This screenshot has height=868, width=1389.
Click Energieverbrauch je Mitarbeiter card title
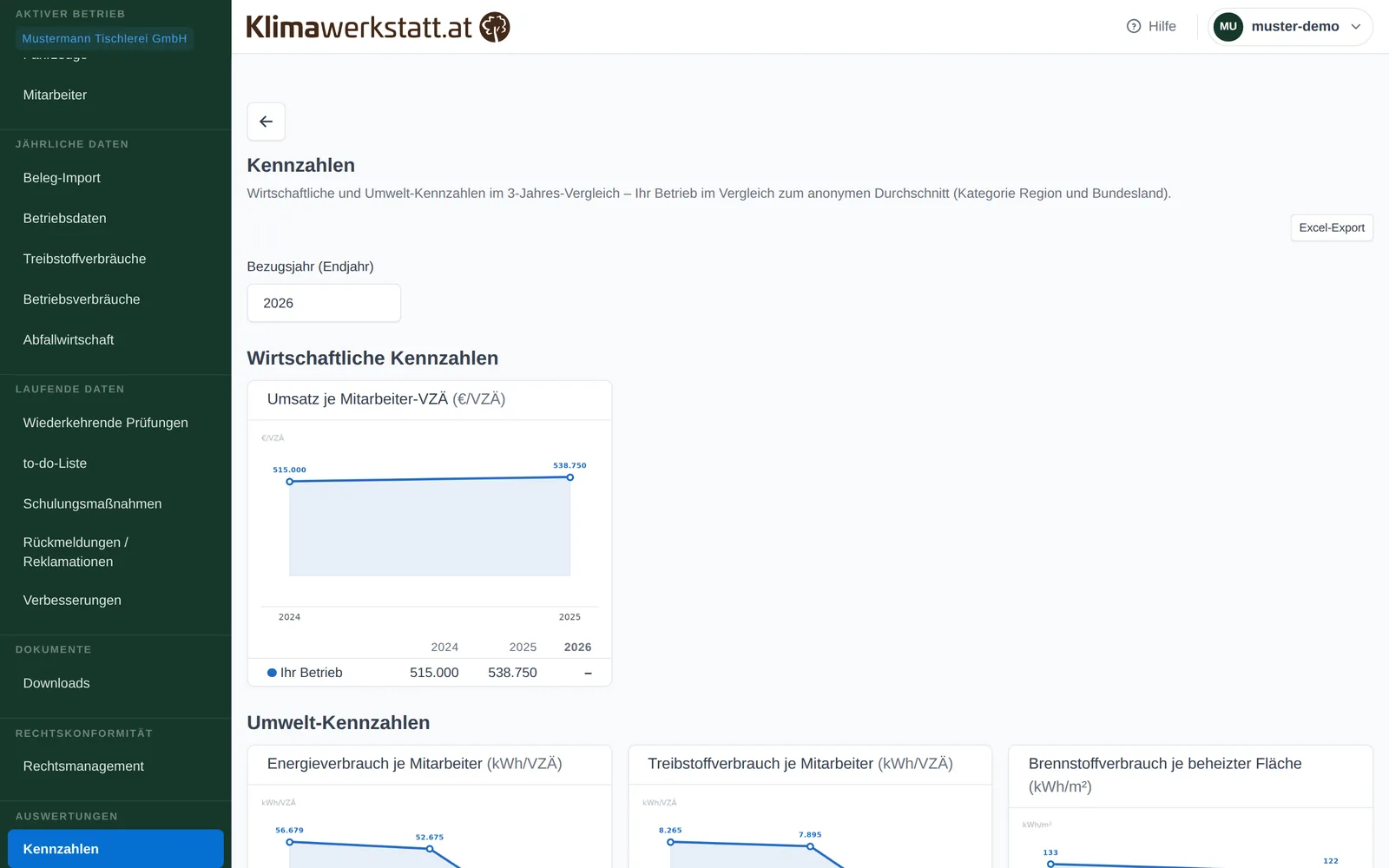[414, 764]
